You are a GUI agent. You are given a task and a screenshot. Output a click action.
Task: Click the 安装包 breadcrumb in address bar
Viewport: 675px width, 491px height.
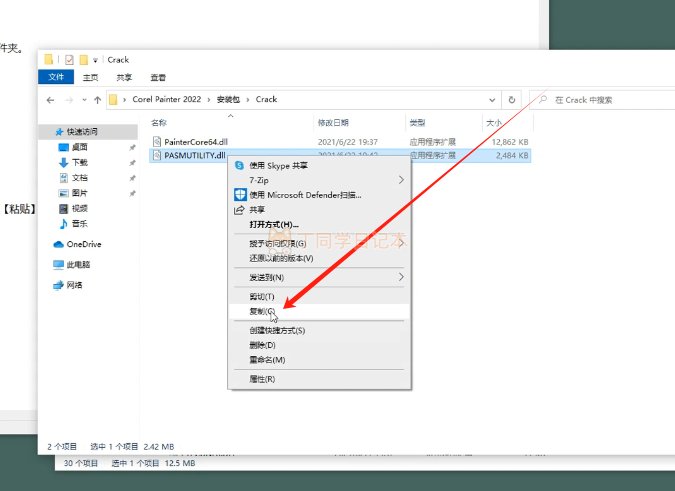[230, 100]
